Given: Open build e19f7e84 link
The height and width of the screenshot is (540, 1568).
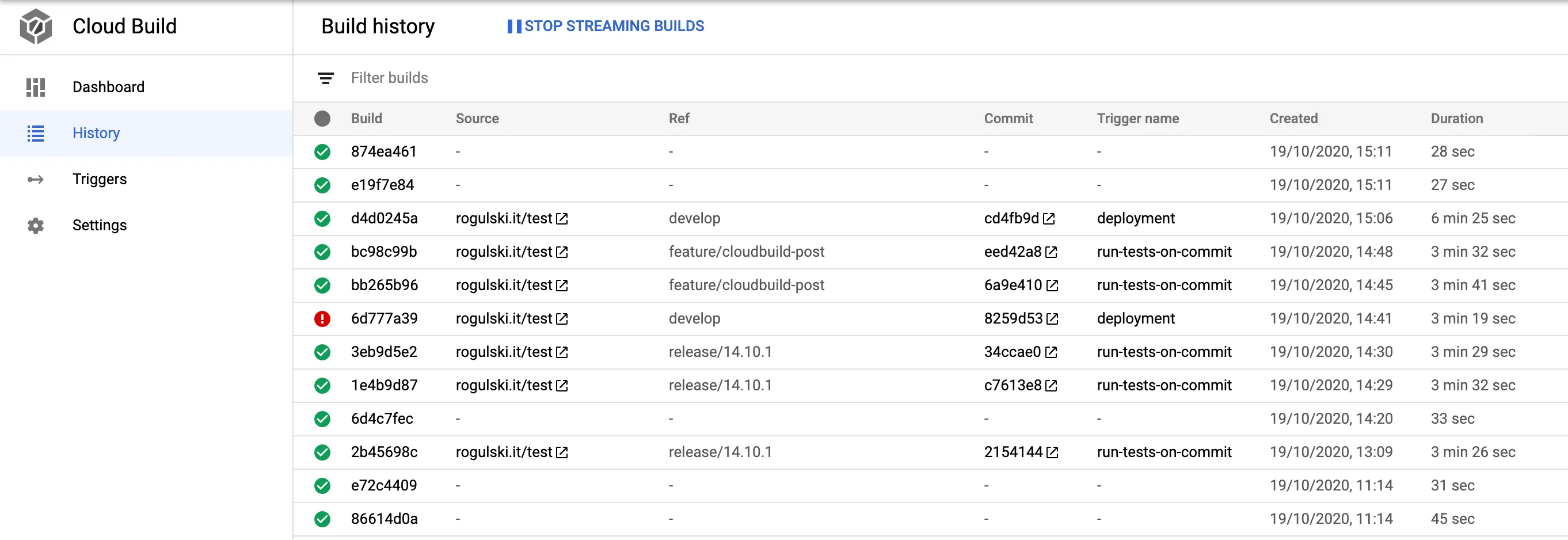Looking at the screenshot, I should coord(382,185).
